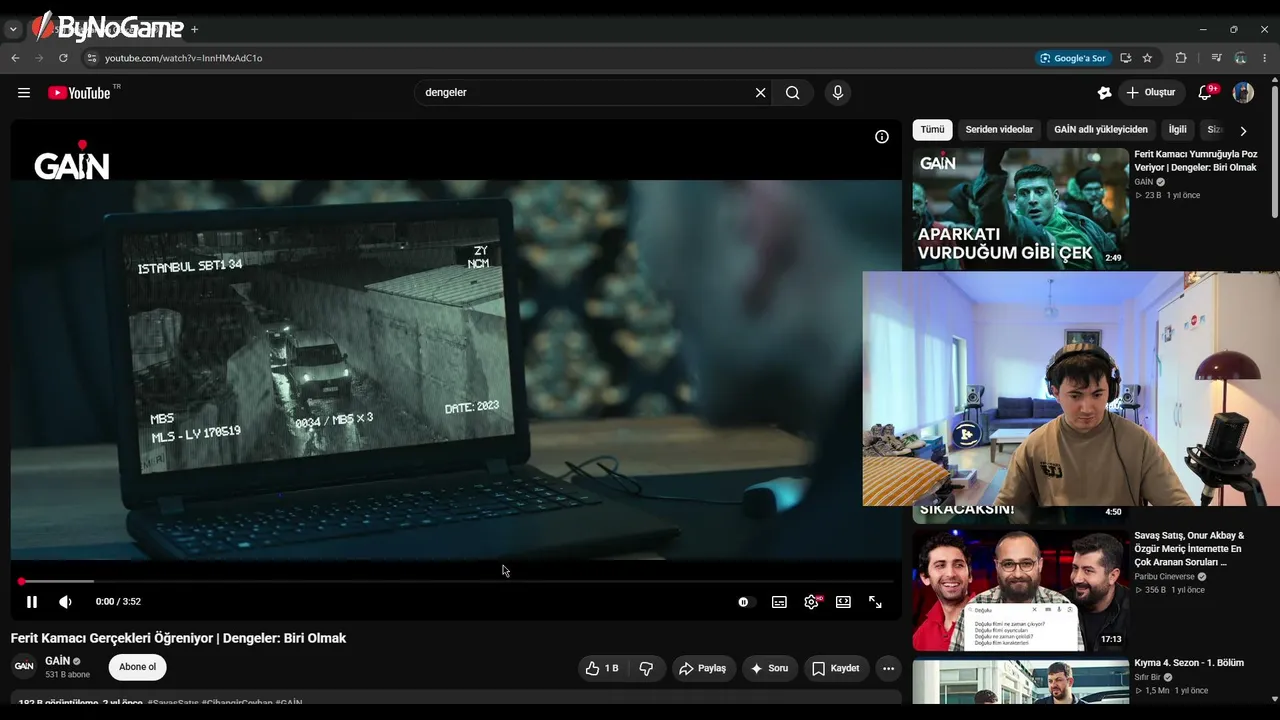Screen dimensions: 1280x720
Task: Enter full screen mode
Action: click(875, 602)
